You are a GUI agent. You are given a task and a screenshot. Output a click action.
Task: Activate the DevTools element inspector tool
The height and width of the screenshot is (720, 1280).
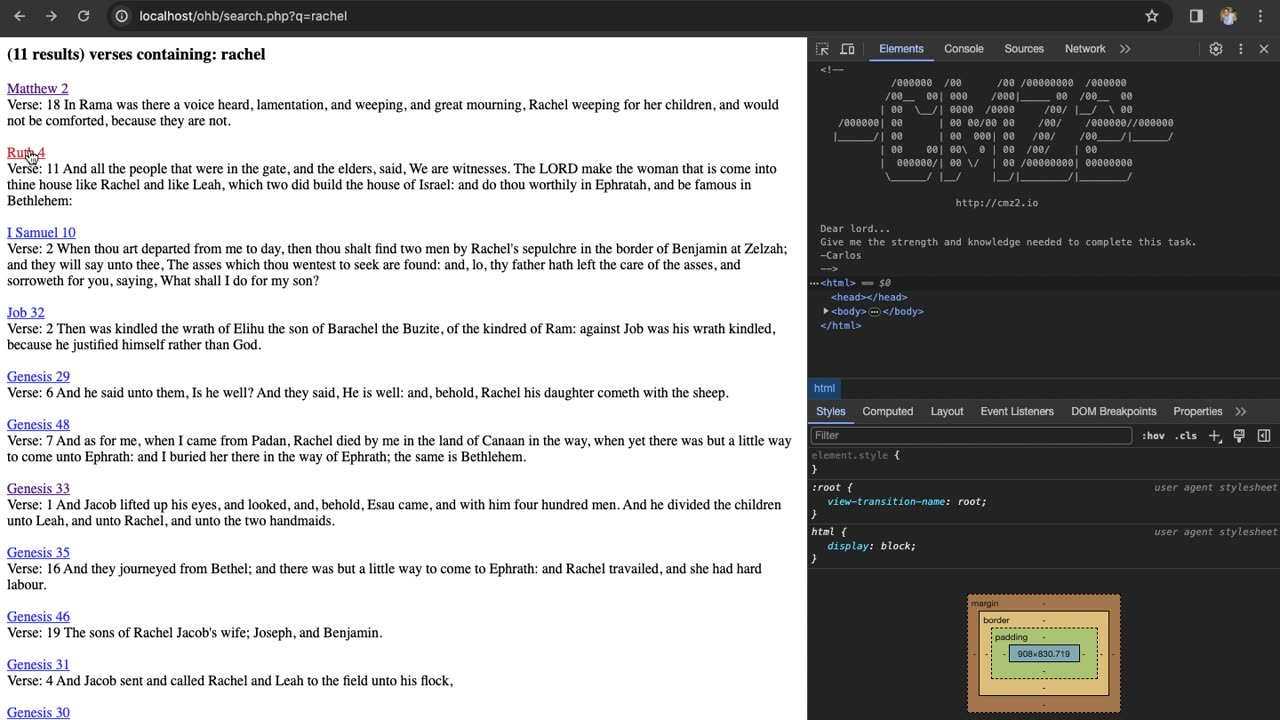point(823,49)
